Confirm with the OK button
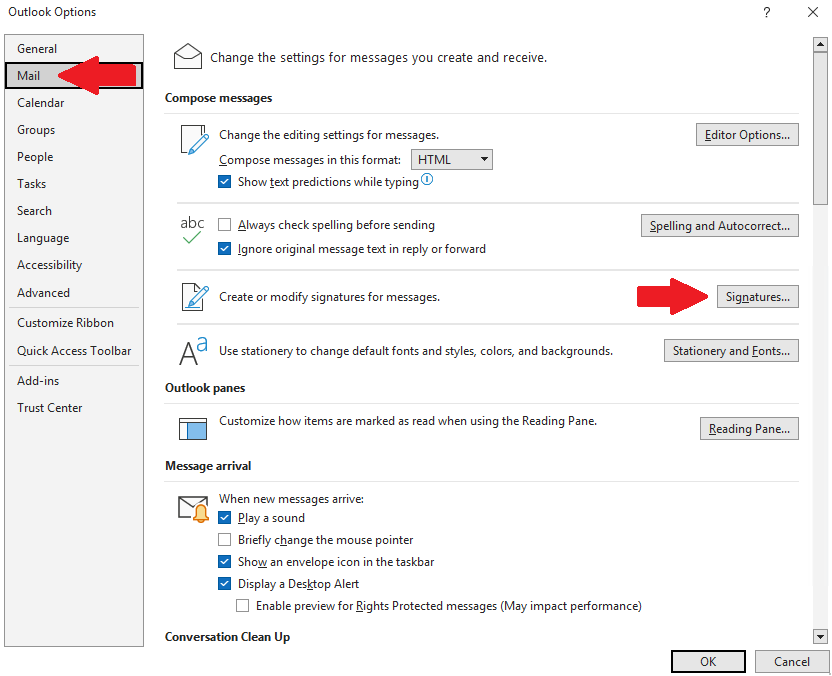The width and height of the screenshot is (832, 676). pos(708,662)
